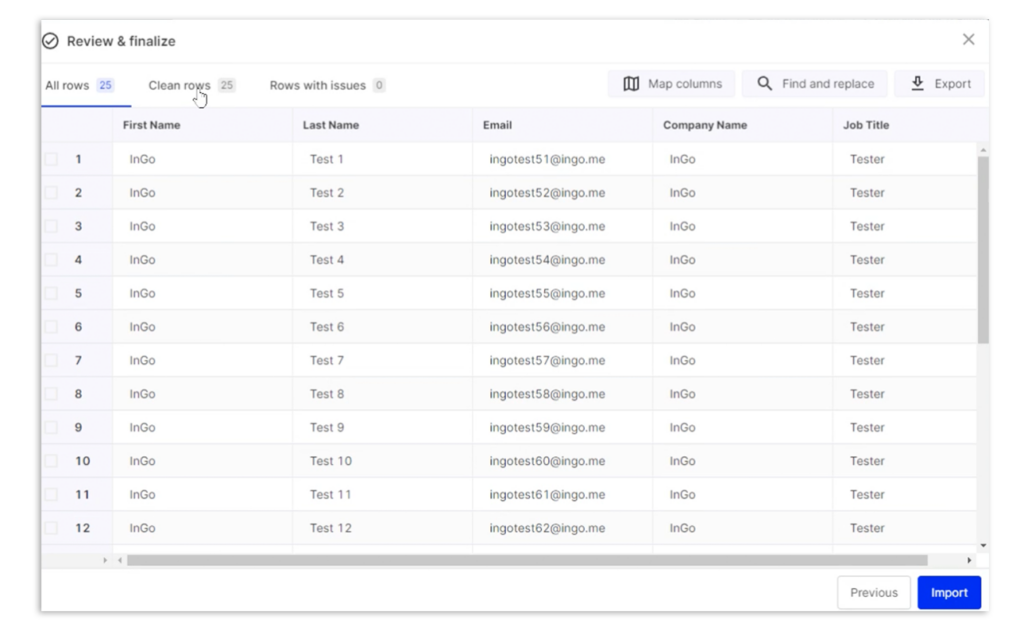This screenshot has height=635, width=1024.
Task: Click the Last Name cell Test 11
Action: point(383,495)
